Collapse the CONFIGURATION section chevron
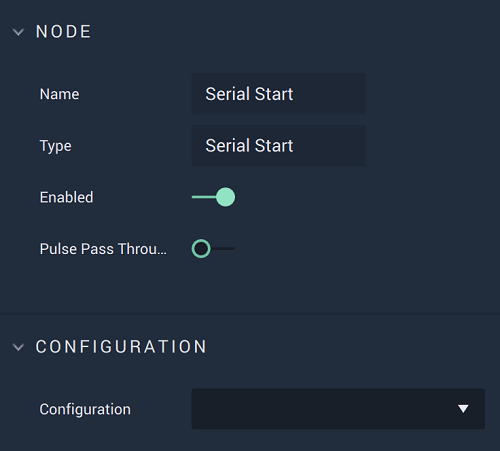The width and height of the screenshot is (500, 451). click(x=18, y=347)
